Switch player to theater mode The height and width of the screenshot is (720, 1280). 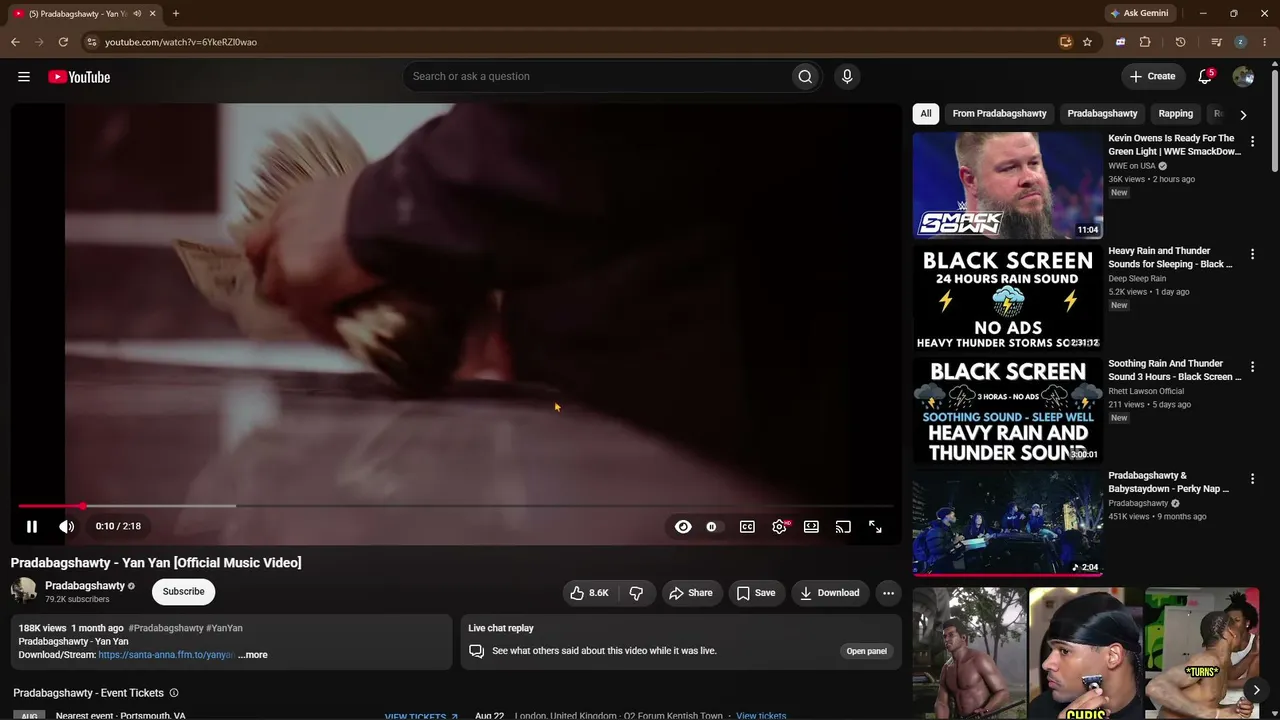(x=811, y=527)
